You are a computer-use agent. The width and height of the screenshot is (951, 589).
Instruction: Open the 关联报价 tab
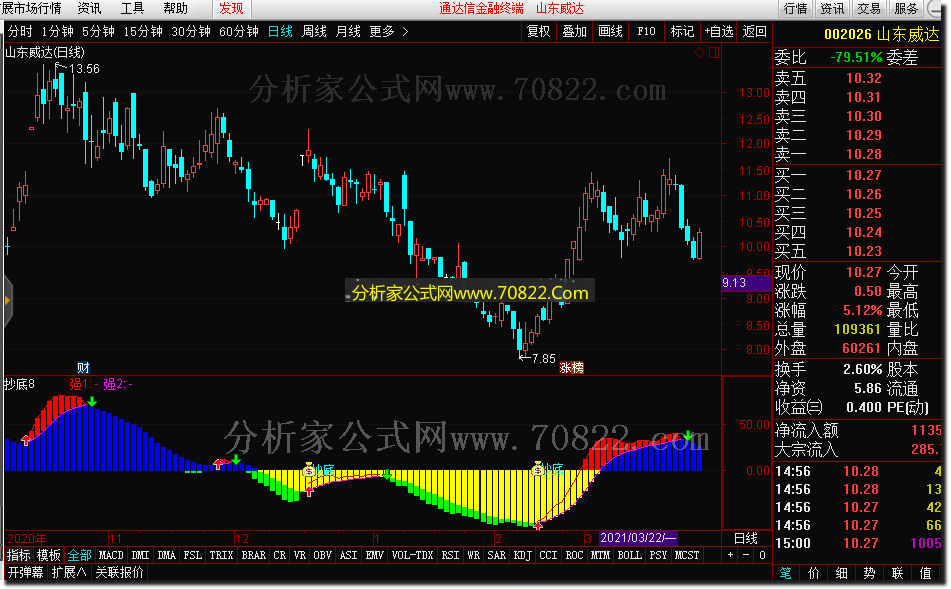coord(119,572)
